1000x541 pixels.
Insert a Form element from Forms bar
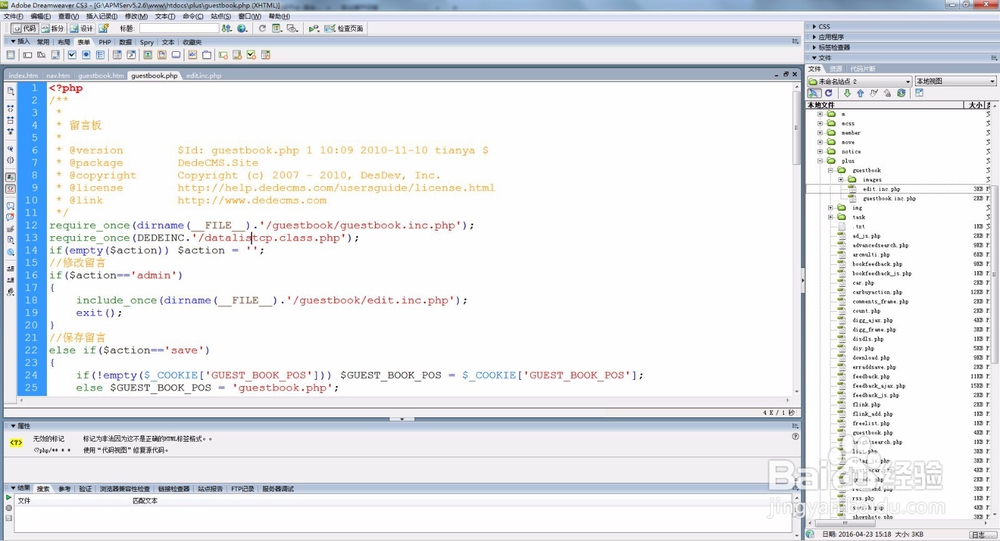click(x=11, y=56)
